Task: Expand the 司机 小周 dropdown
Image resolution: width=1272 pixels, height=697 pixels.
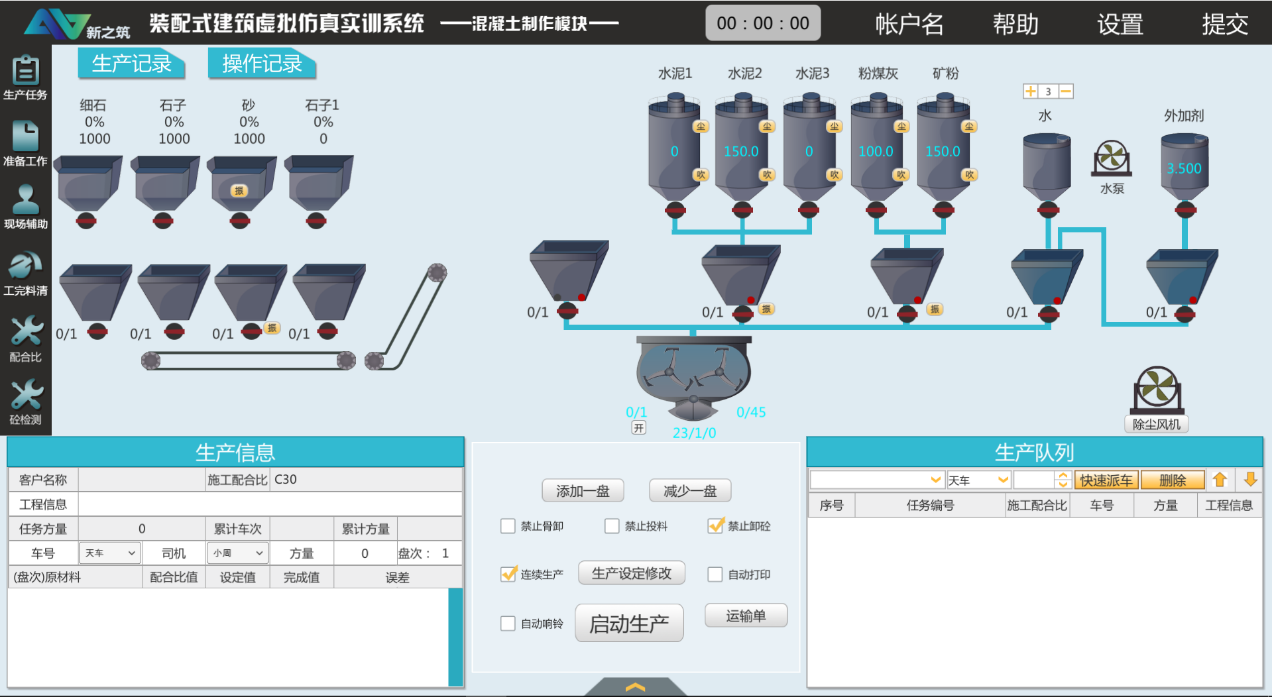Action: point(239,553)
